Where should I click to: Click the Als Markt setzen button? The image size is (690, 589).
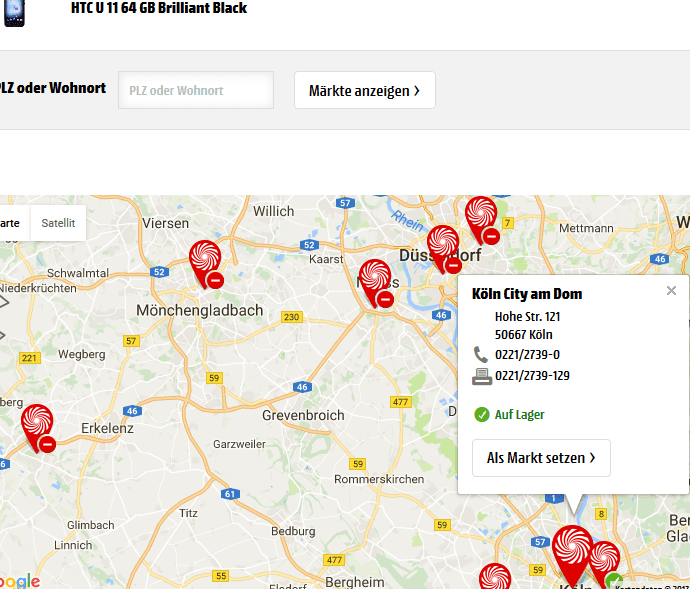point(541,458)
